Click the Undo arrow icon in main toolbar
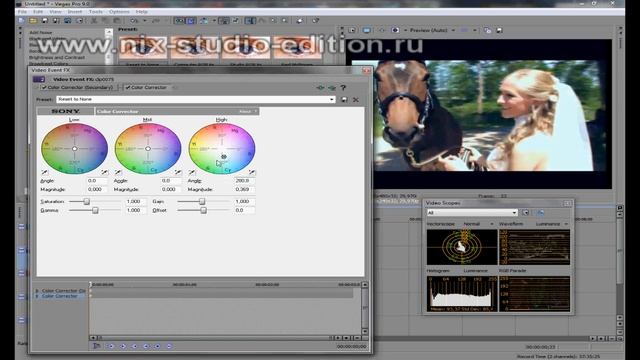The width and height of the screenshot is (640, 360). tap(134, 20)
